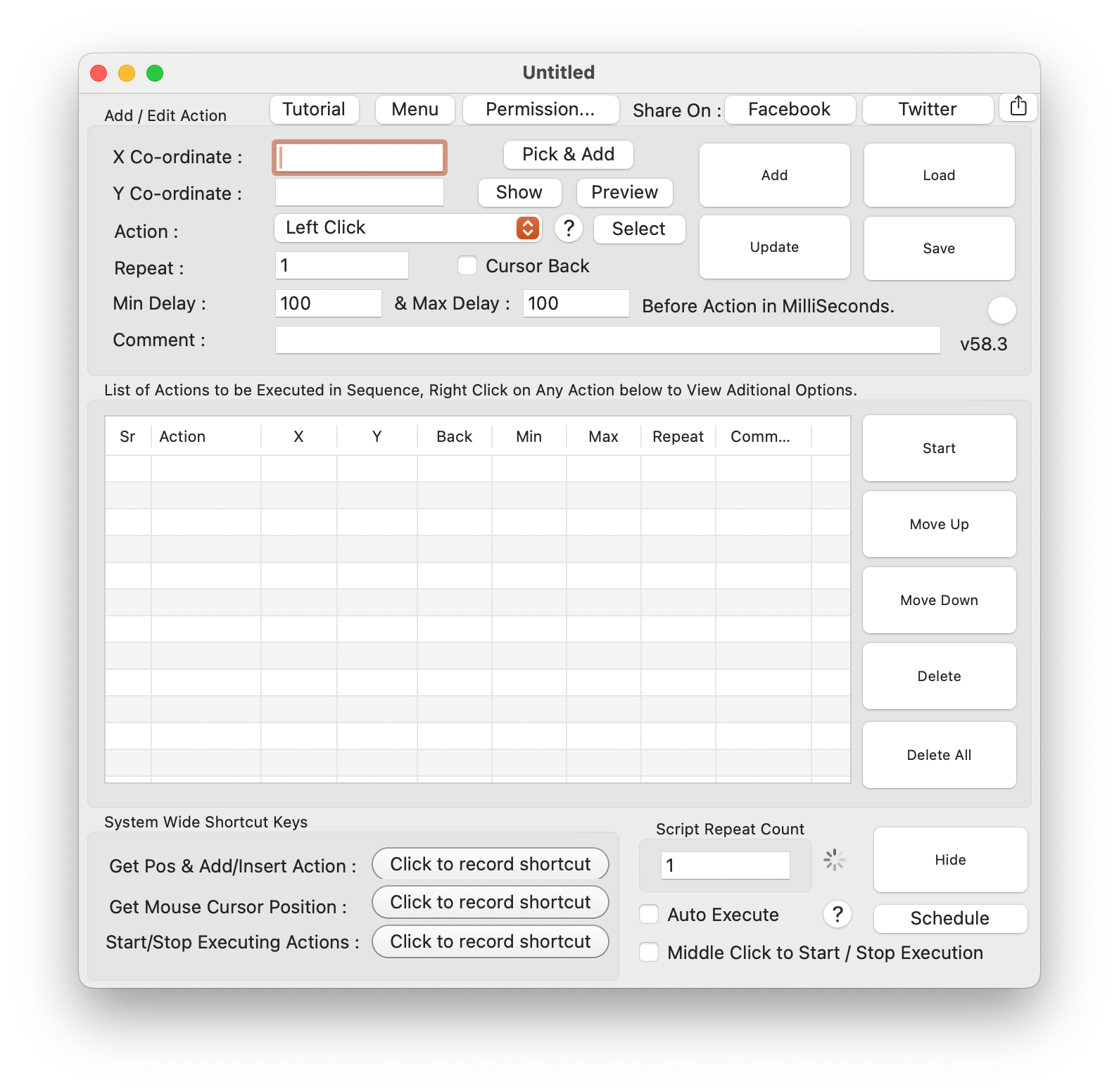The height and width of the screenshot is (1092, 1119).
Task: Click the Repeat value field
Action: click(342, 265)
